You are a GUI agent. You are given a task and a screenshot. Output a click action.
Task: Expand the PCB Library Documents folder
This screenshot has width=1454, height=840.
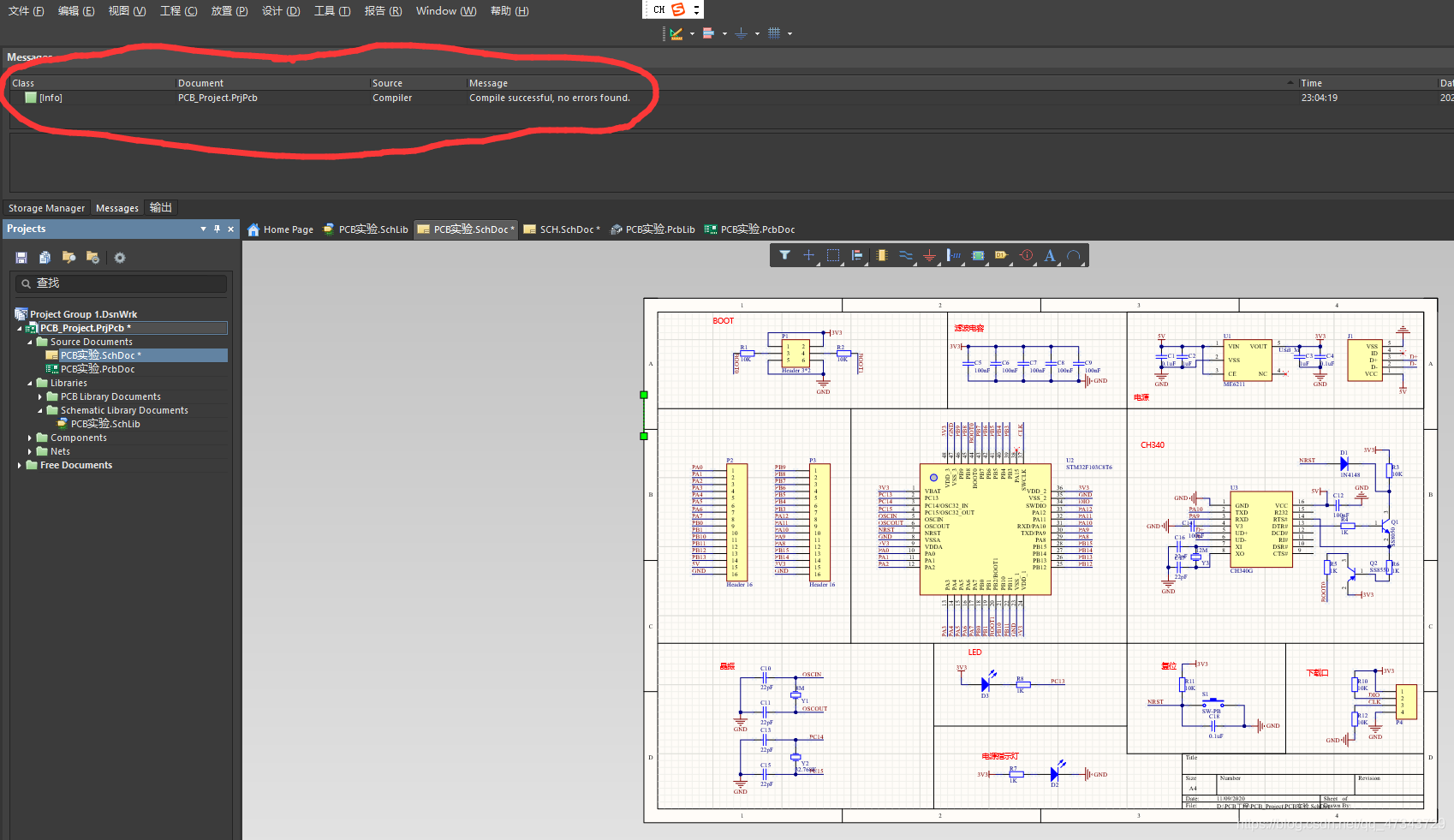[40, 396]
